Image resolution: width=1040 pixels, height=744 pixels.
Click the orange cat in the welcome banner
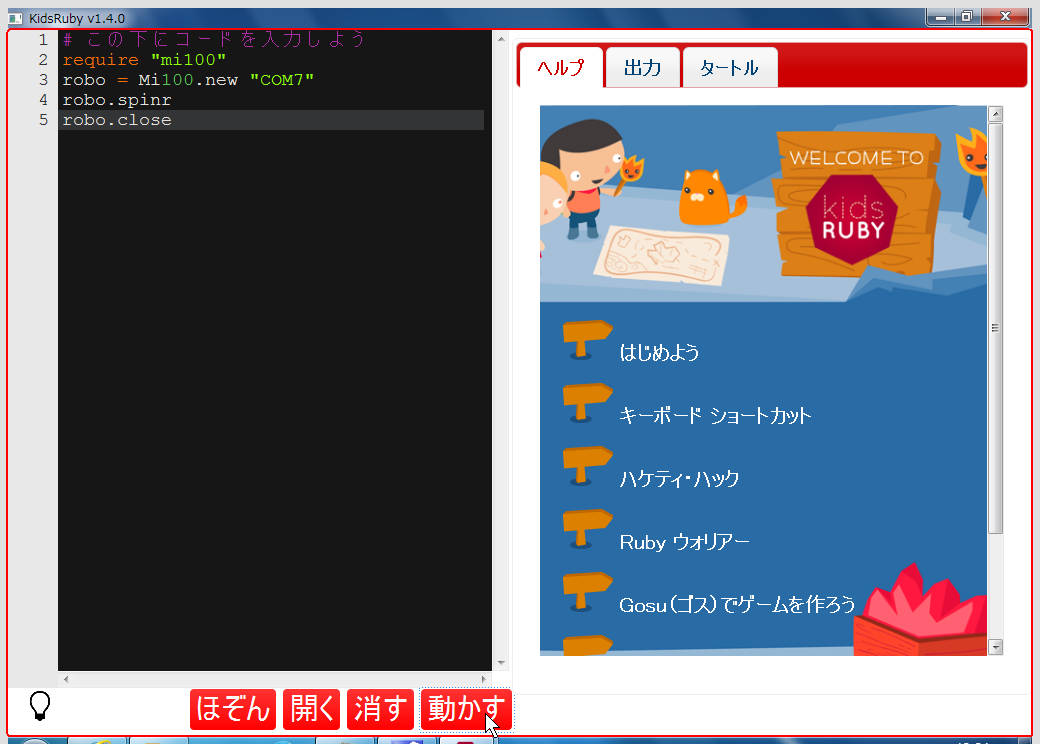tap(712, 198)
